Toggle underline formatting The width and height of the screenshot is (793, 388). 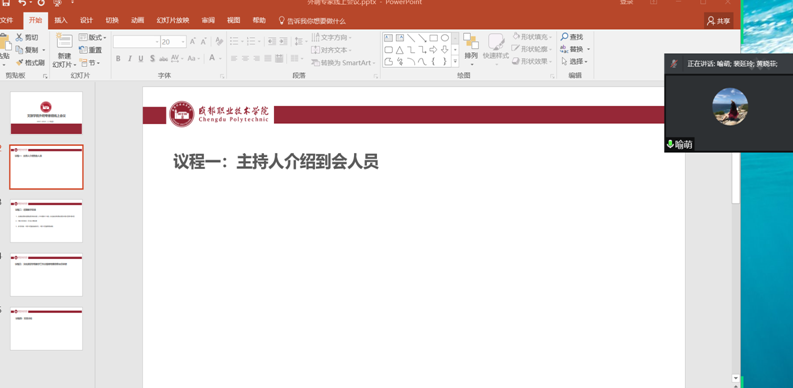[x=141, y=59]
